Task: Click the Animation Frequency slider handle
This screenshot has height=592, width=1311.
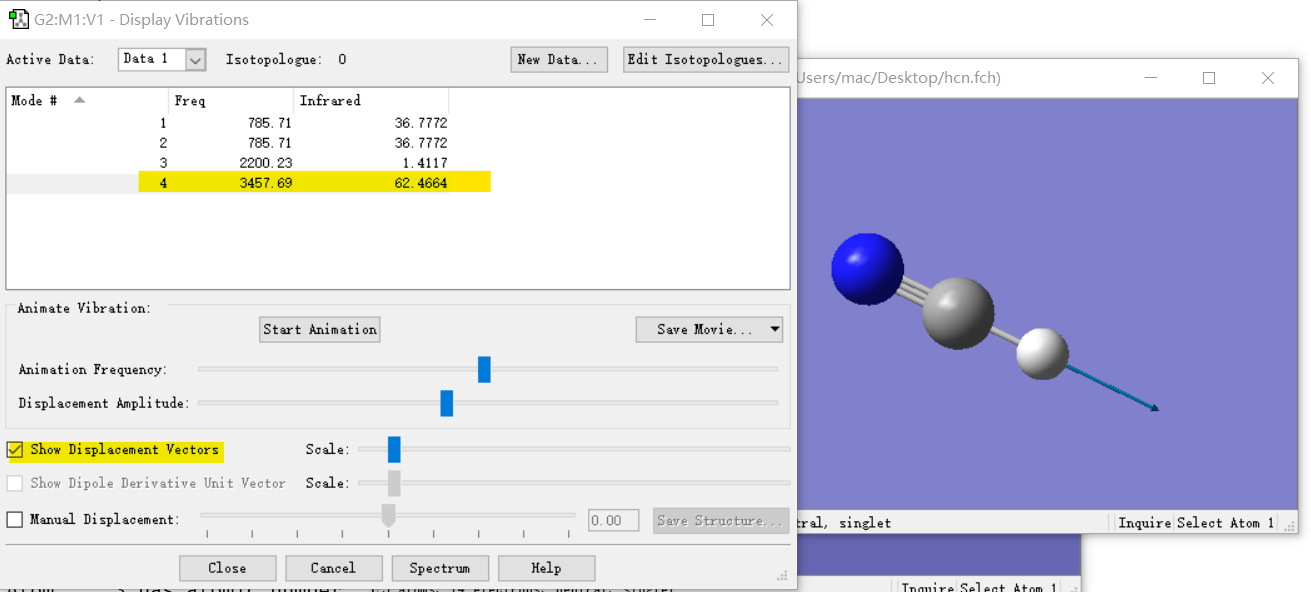Action: pyautogui.click(x=485, y=369)
